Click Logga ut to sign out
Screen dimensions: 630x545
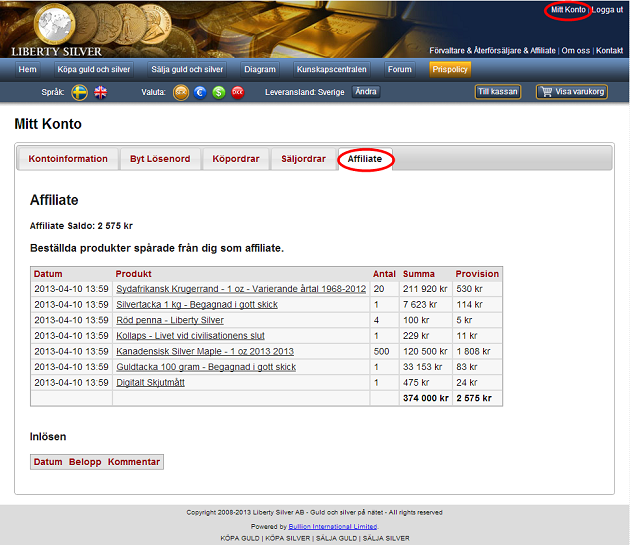click(607, 10)
